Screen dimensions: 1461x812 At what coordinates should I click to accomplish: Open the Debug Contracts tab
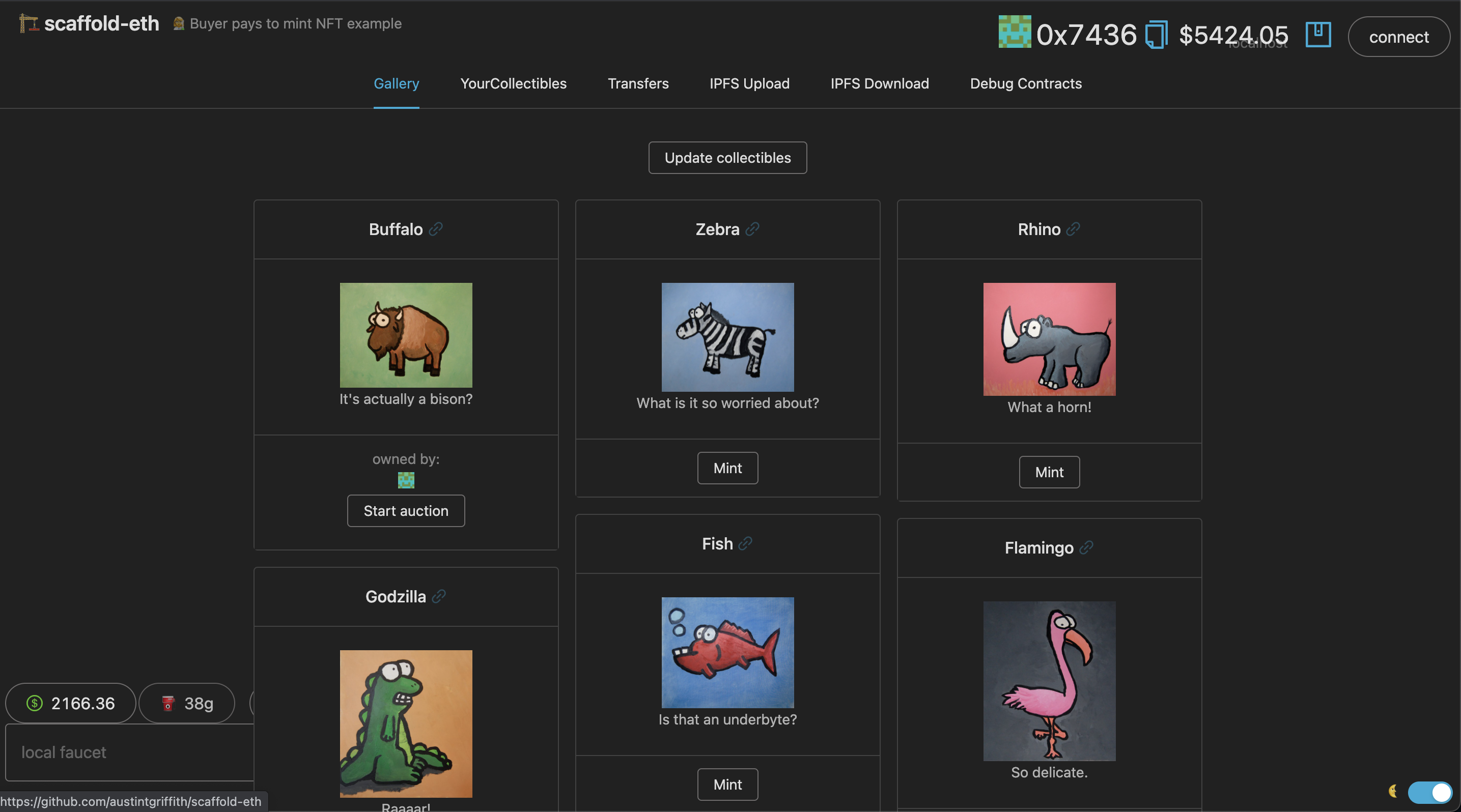1025,83
